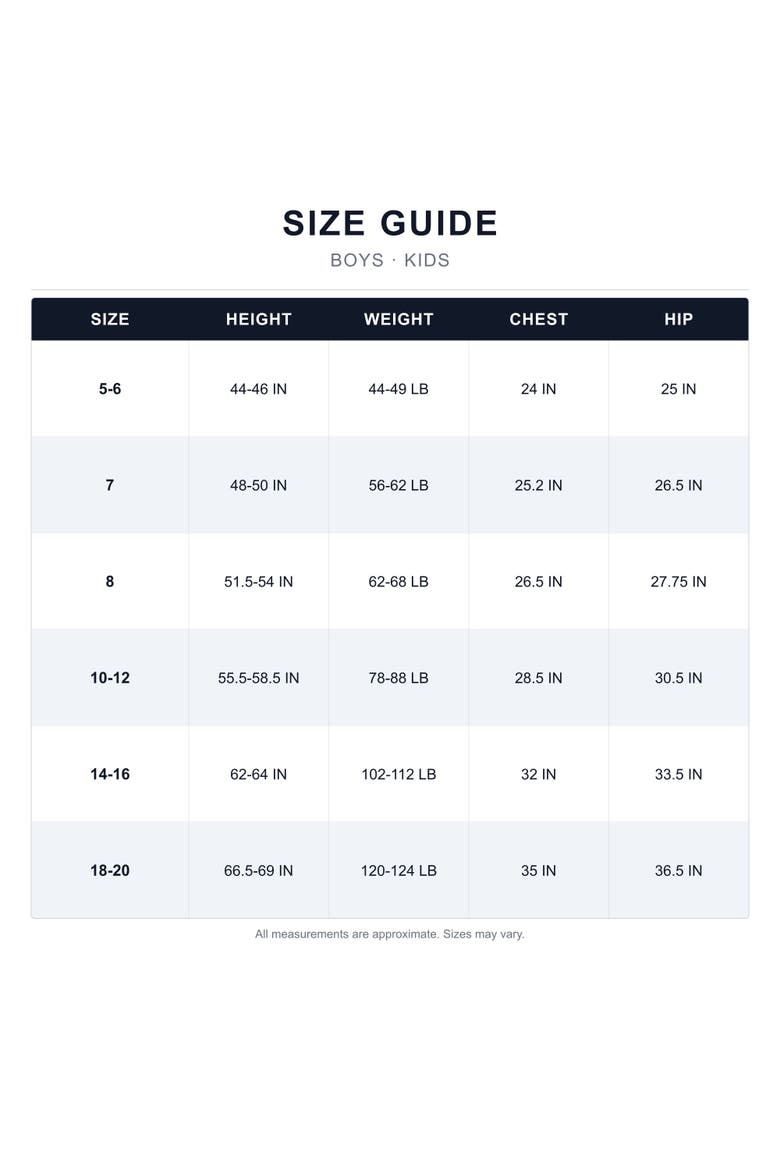Select the size 5-6 row label
The width and height of the screenshot is (780, 1170).
coord(110,389)
